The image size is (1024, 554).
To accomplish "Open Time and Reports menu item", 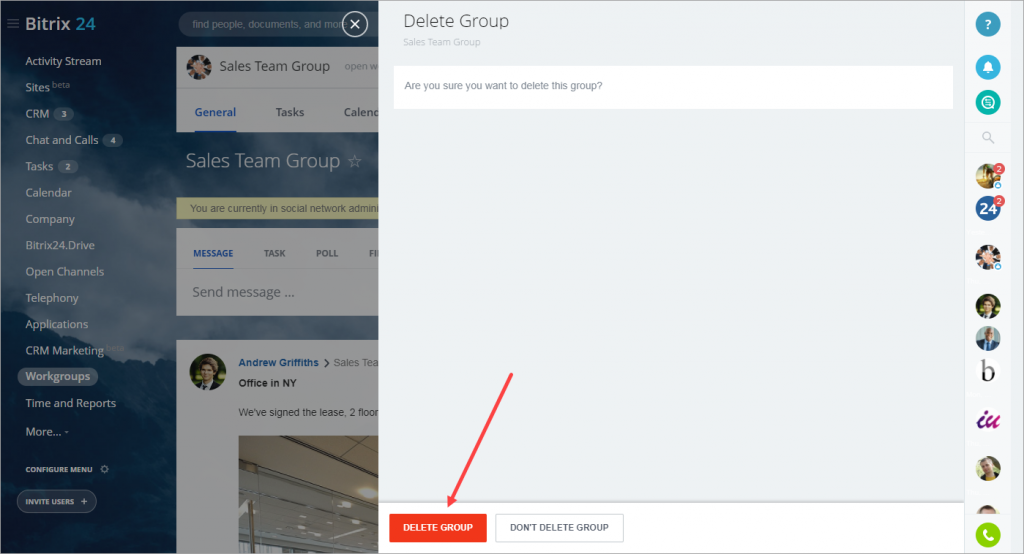I will tap(71, 403).
